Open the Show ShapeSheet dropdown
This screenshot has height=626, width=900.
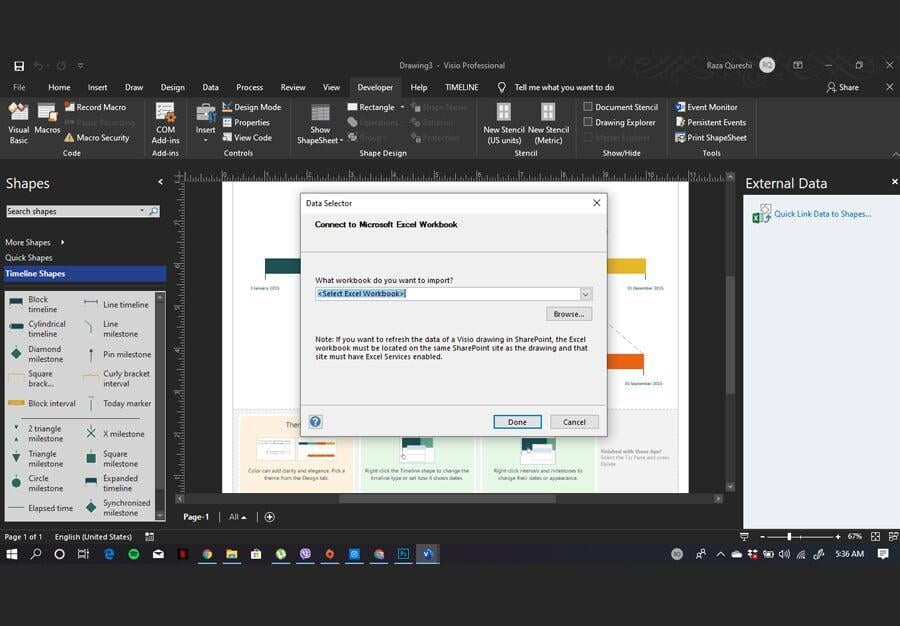(341, 141)
